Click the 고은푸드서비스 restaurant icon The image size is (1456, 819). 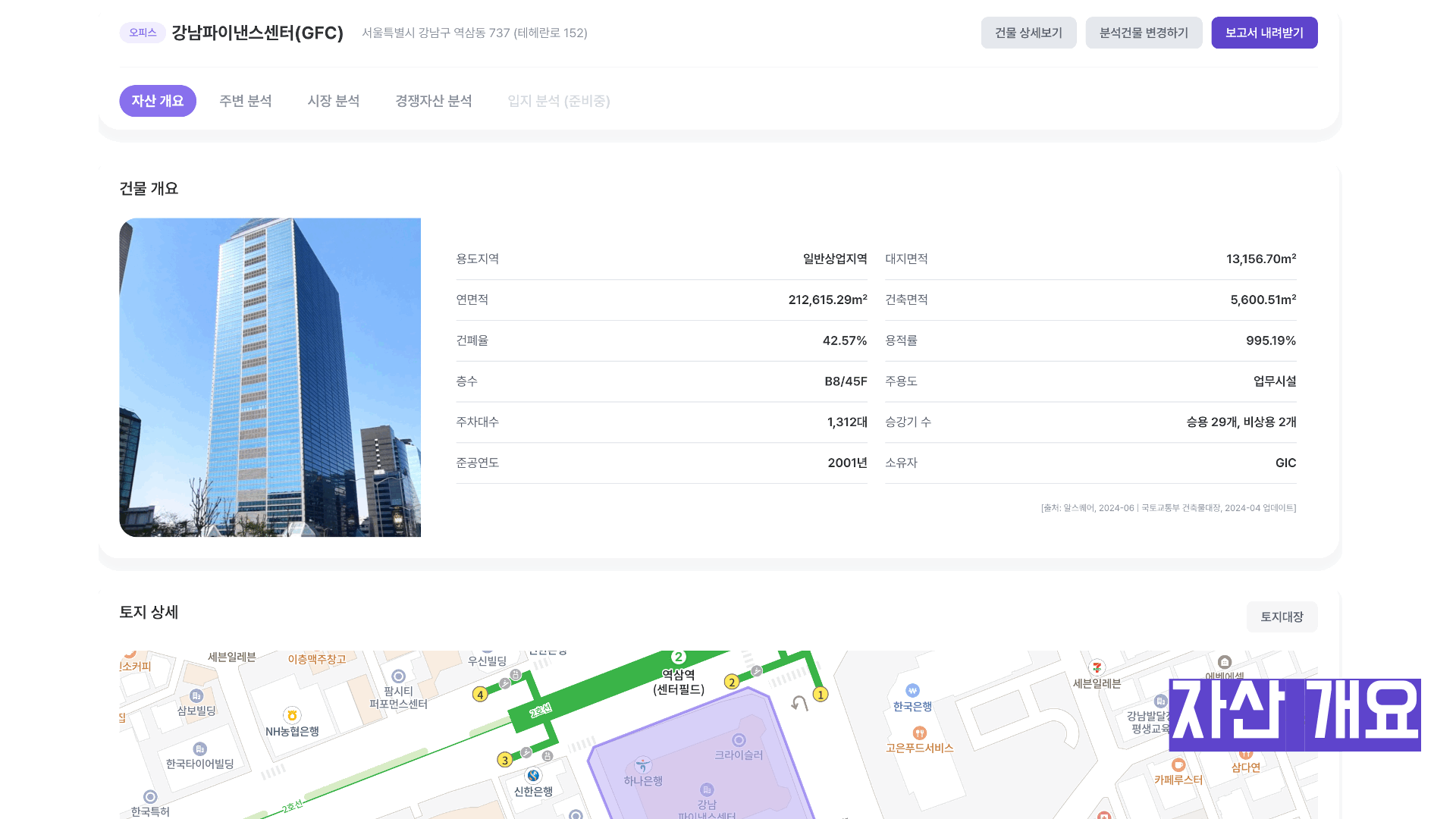[919, 733]
